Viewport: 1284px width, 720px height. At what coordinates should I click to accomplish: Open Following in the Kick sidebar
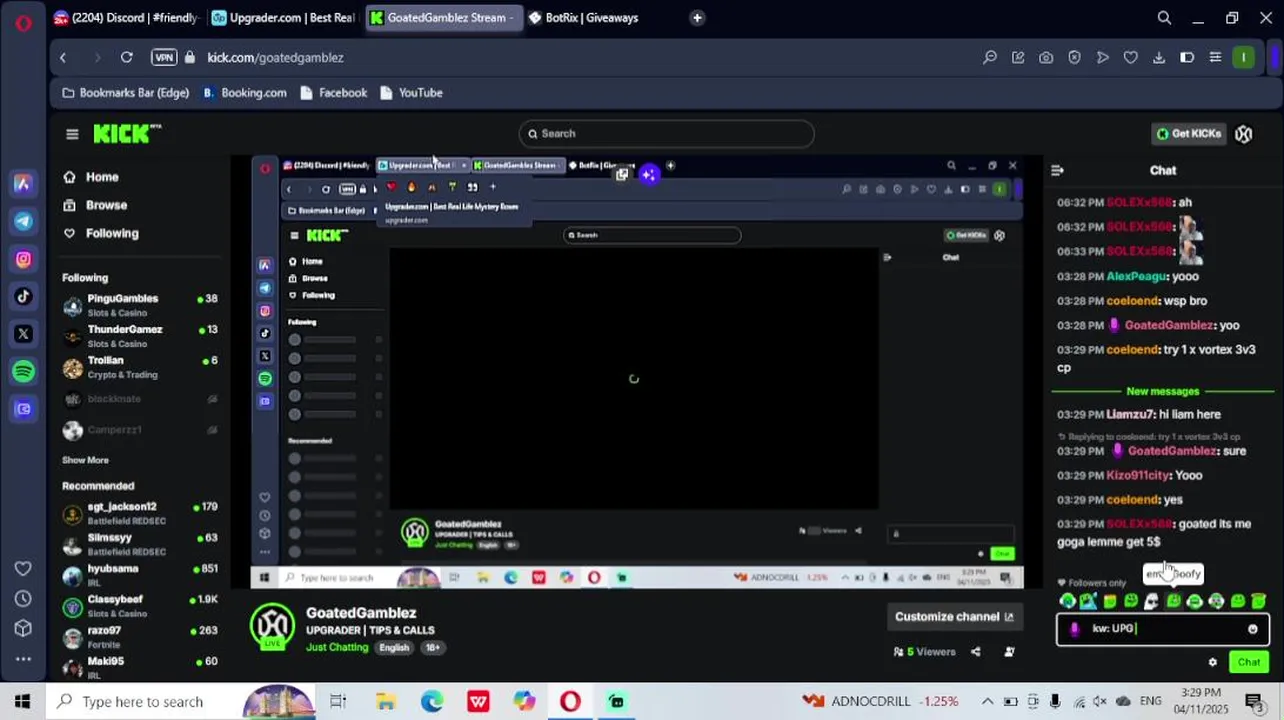pyautogui.click(x=101, y=233)
